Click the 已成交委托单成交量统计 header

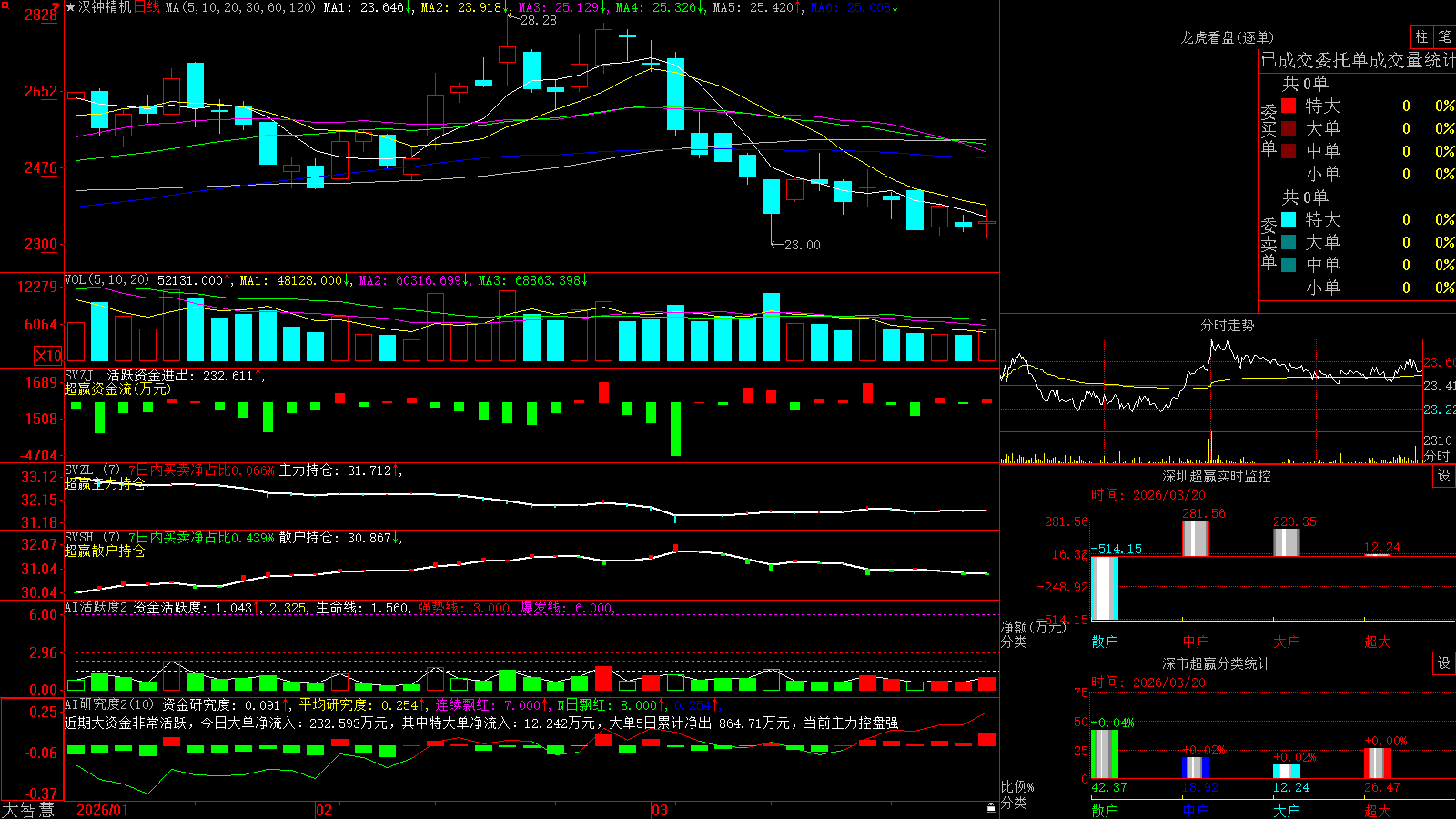tap(1358, 60)
